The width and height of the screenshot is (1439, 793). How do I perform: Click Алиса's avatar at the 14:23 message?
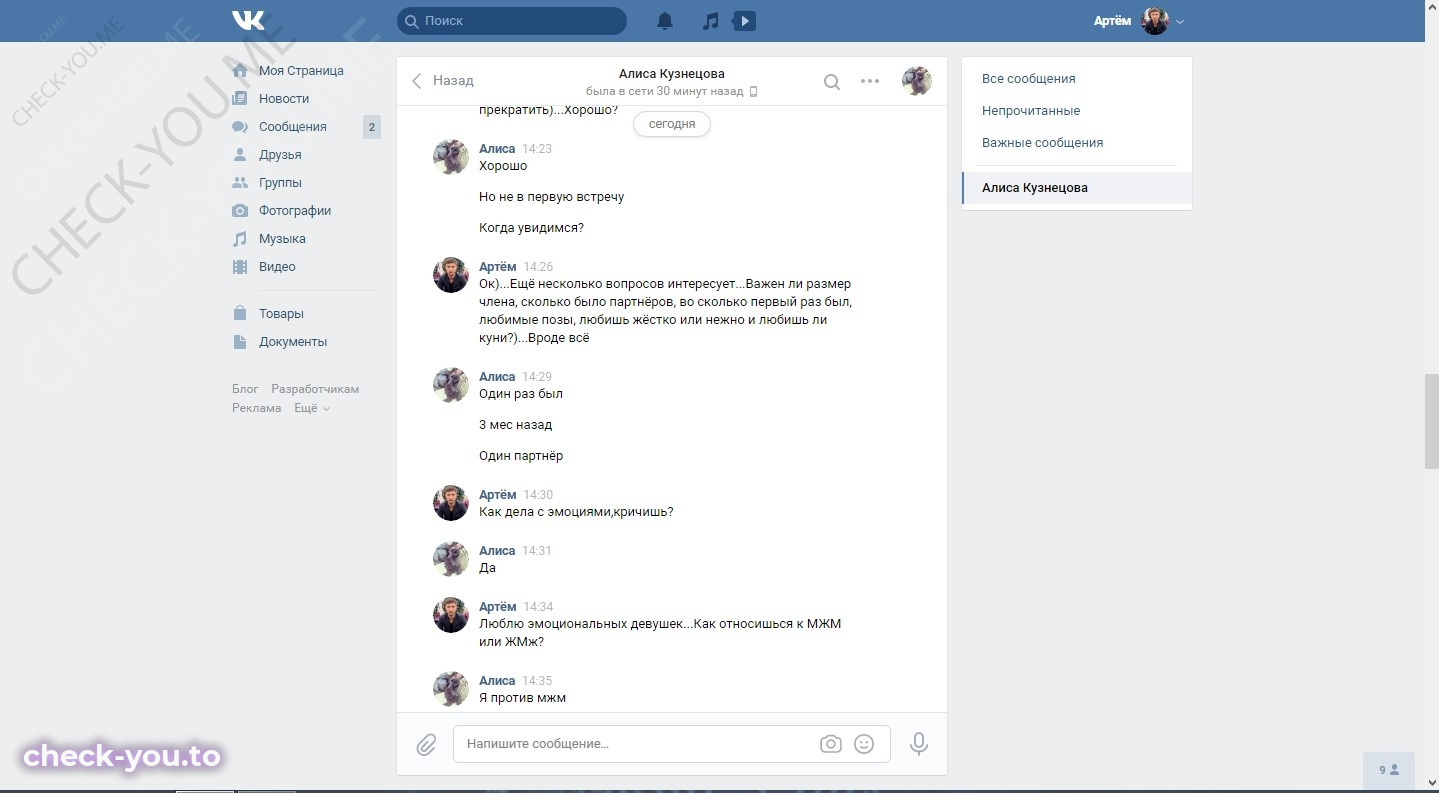(x=451, y=157)
